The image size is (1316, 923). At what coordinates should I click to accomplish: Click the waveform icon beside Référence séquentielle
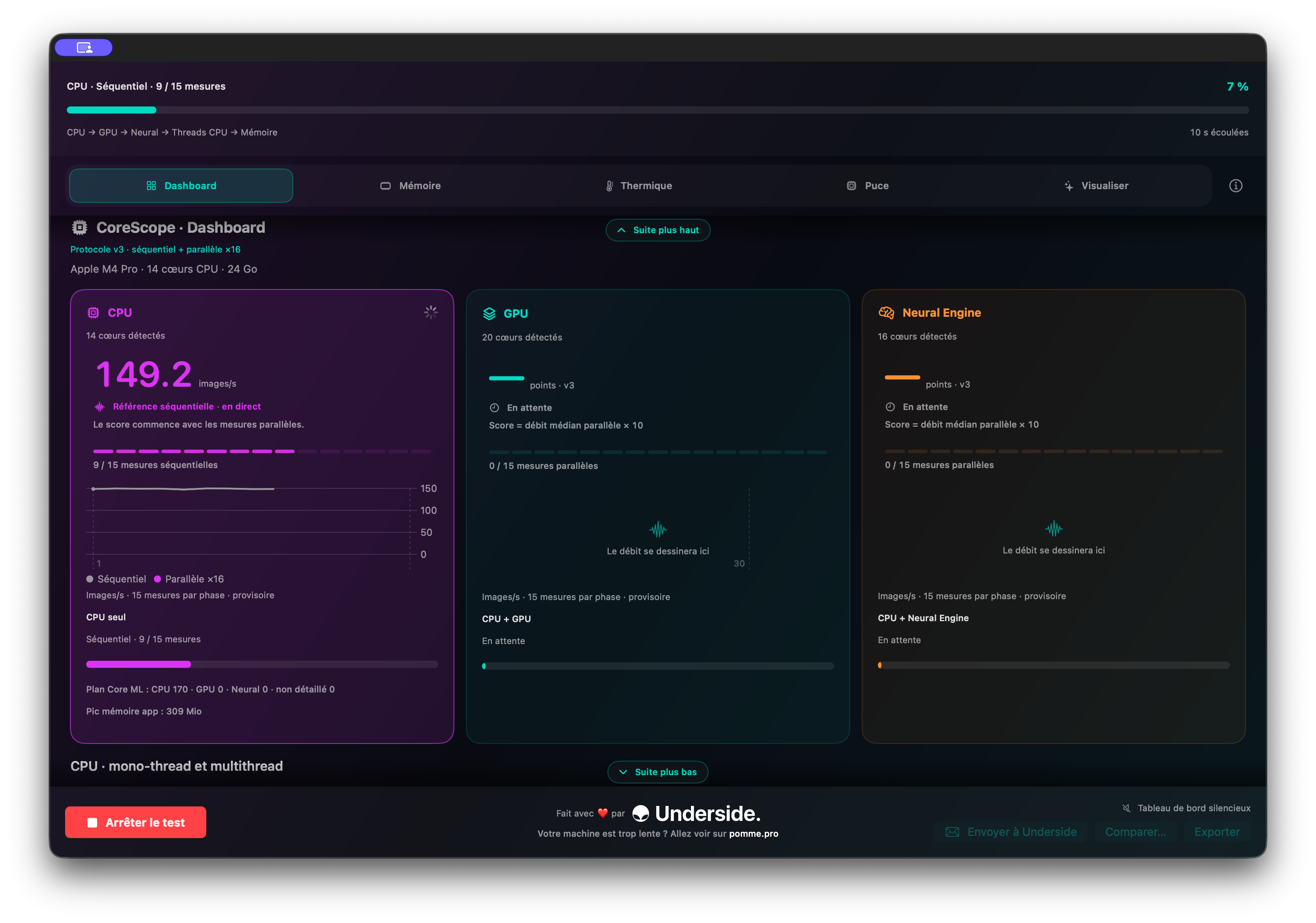[100, 407]
